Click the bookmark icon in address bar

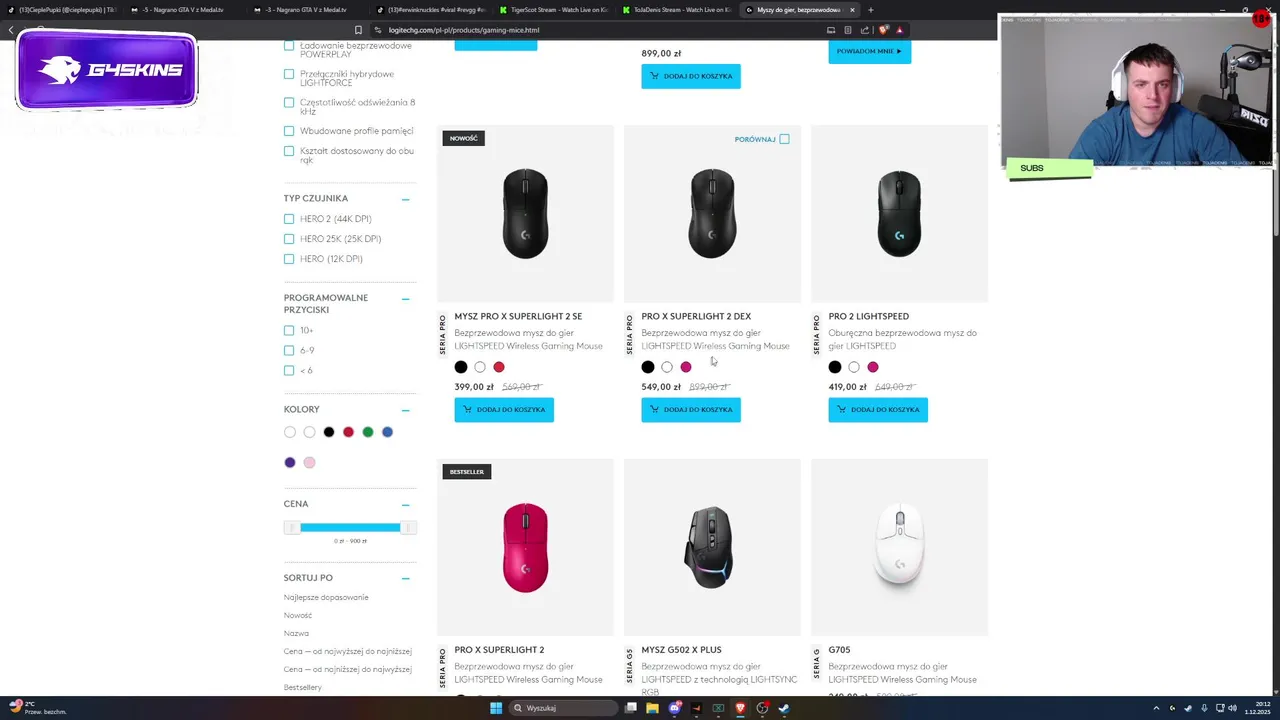pyautogui.click(x=358, y=30)
